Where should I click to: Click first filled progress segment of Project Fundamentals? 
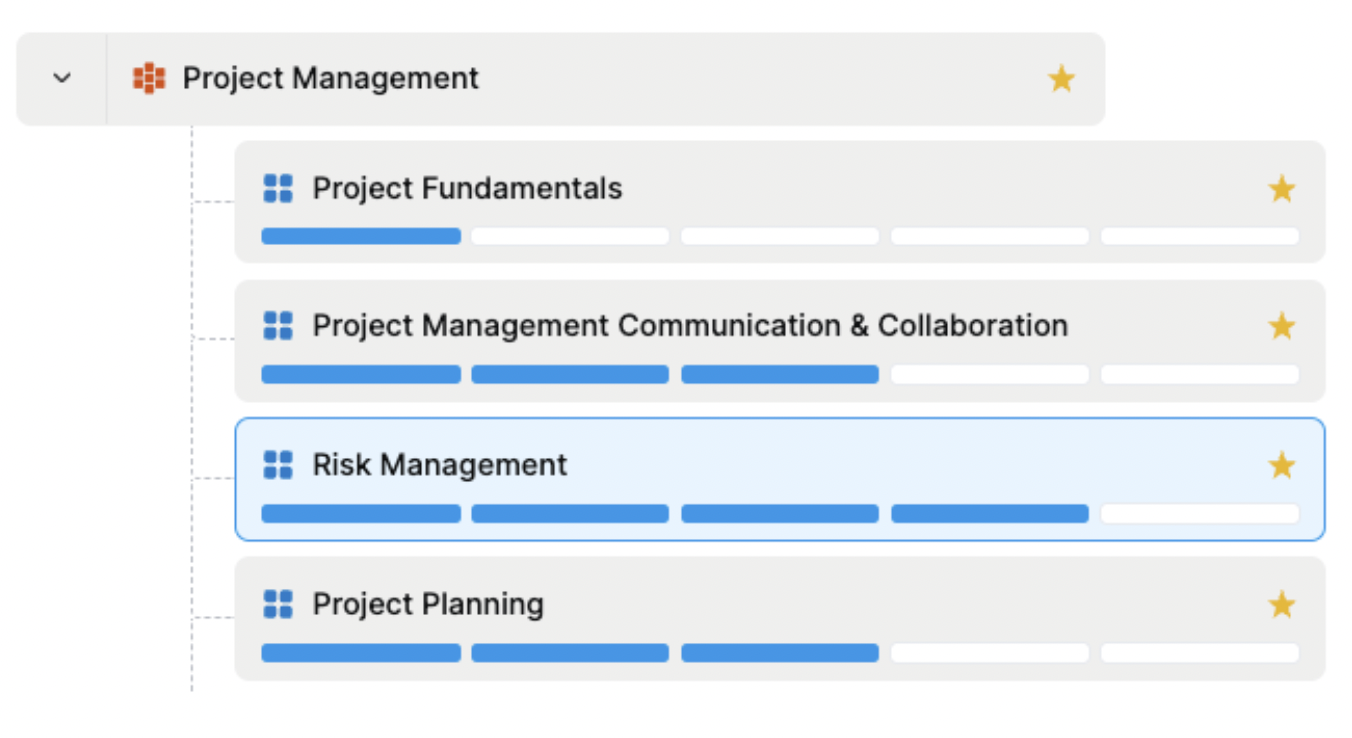tap(361, 236)
